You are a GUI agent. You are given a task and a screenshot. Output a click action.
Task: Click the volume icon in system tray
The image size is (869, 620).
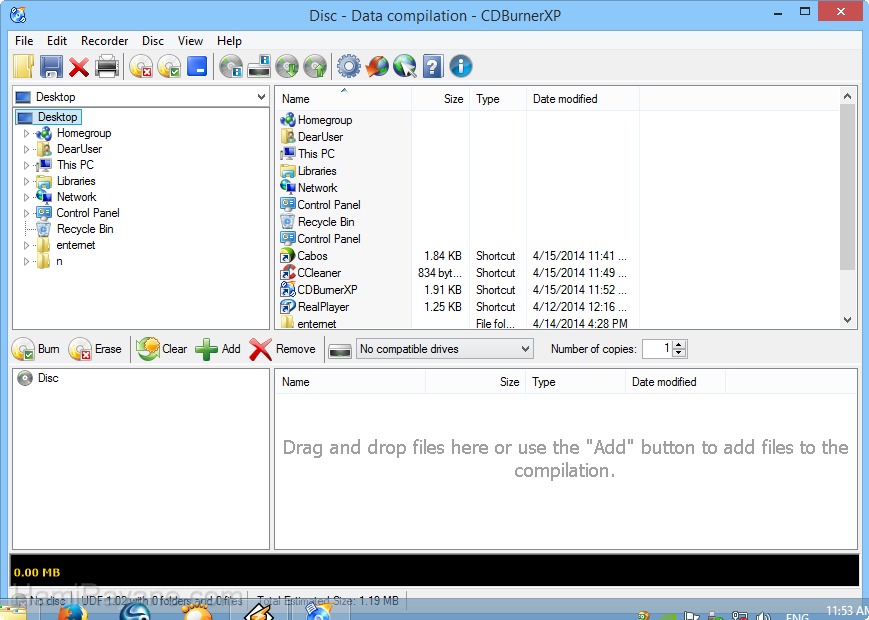pos(763,616)
